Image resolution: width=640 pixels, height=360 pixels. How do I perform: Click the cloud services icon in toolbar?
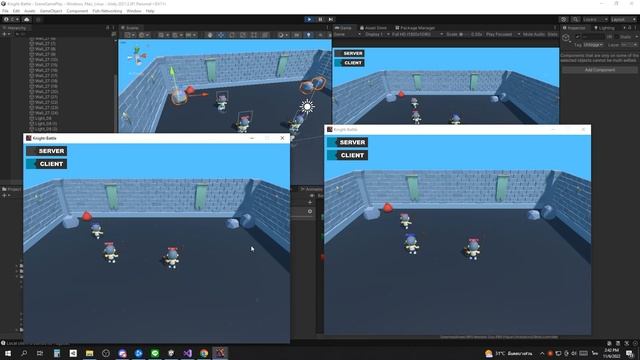point(27,19)
